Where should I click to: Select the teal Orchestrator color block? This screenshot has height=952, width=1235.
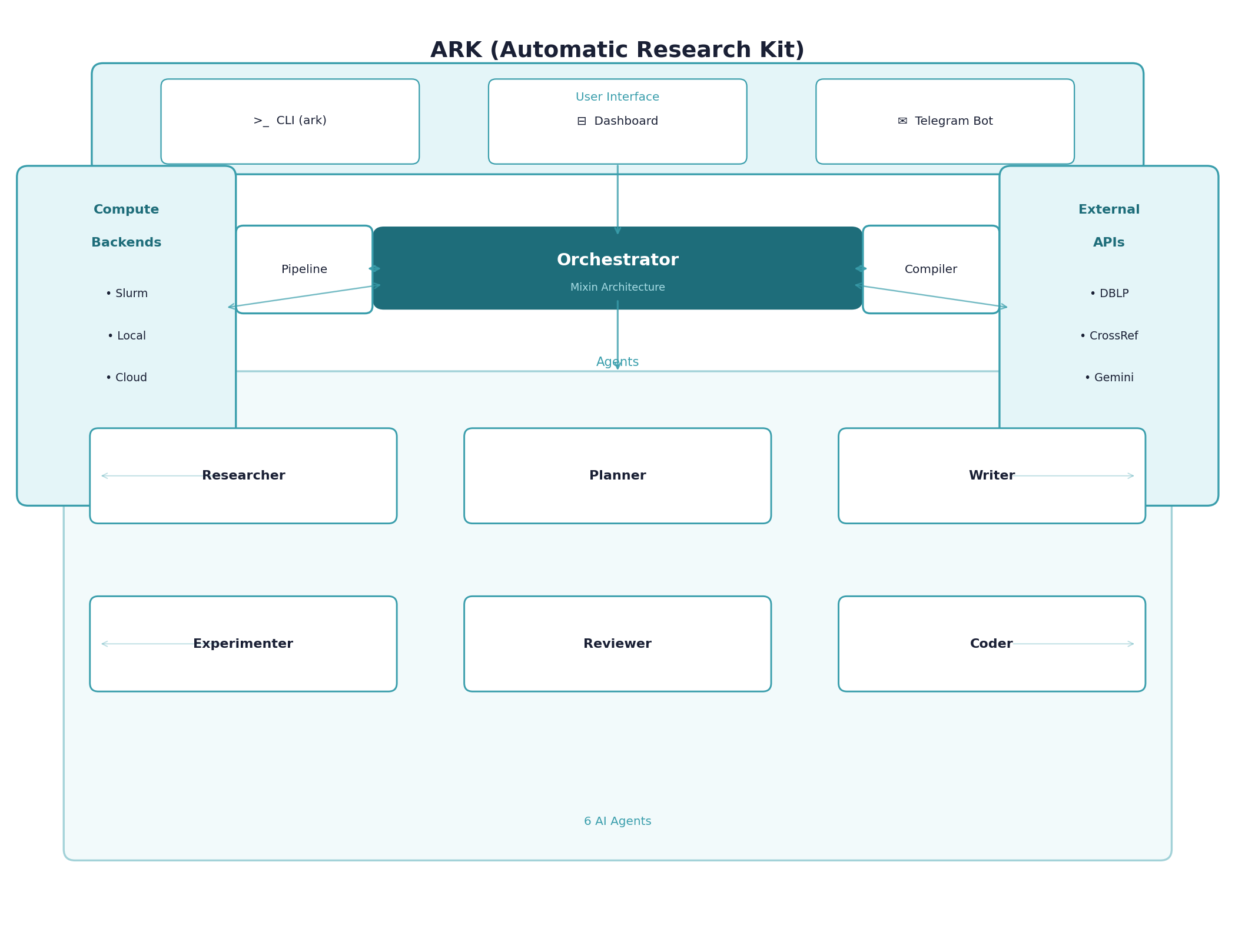pyautogui.click(x=617, y=268)
